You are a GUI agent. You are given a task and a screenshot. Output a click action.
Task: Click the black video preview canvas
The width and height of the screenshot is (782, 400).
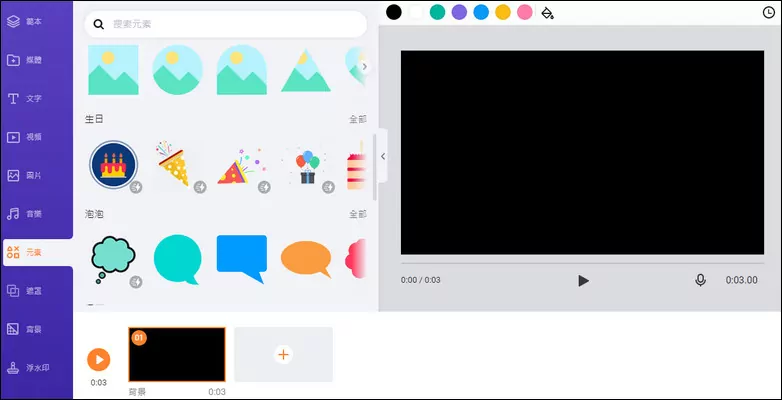582,153
